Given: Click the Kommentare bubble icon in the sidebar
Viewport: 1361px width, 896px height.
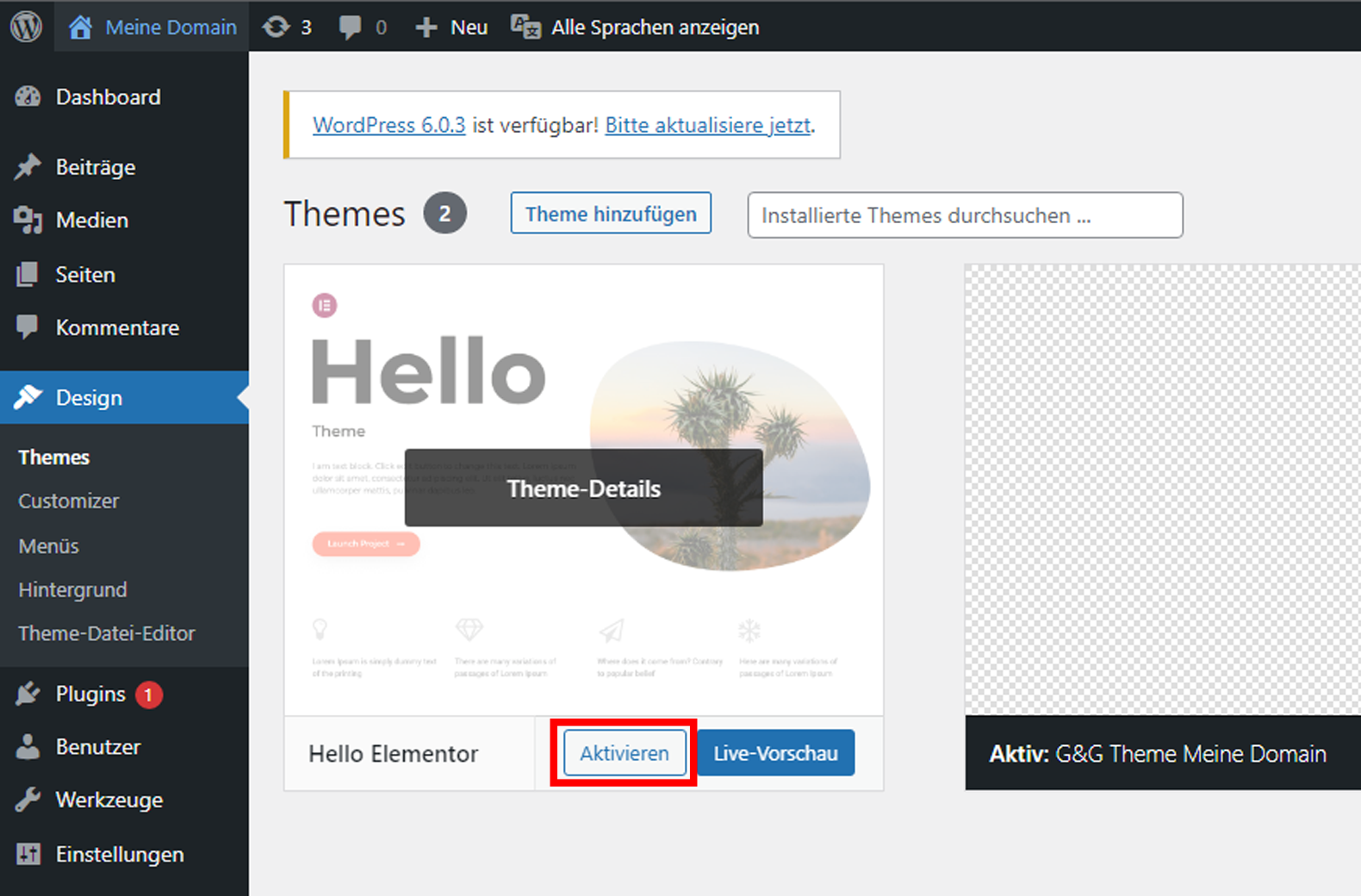Looking at the screenshot, I should pos(28,327).
